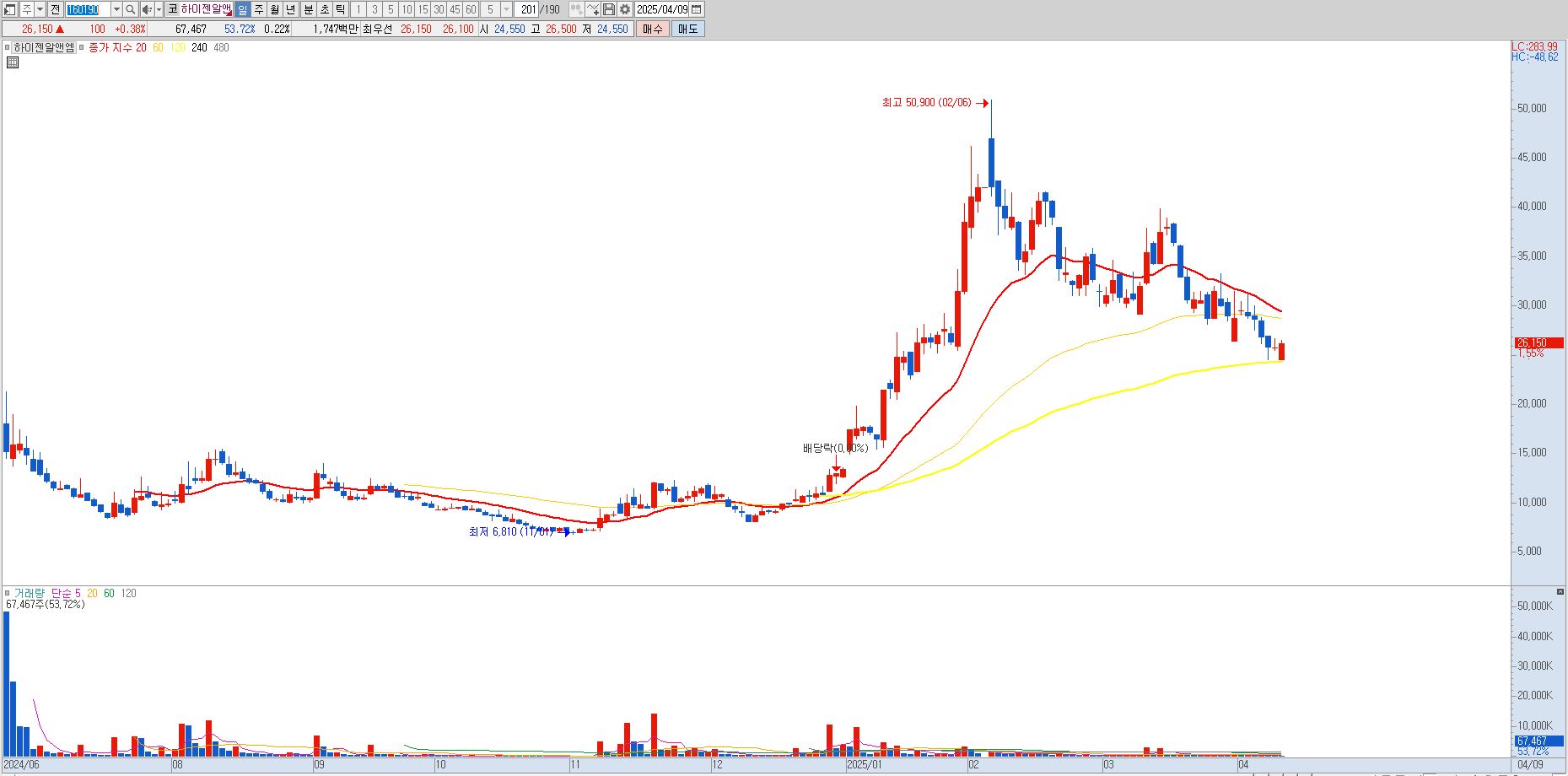Click the window layout icon at far left
The height and width of the screenshot is (776, 1568).
tap(10, 9)
